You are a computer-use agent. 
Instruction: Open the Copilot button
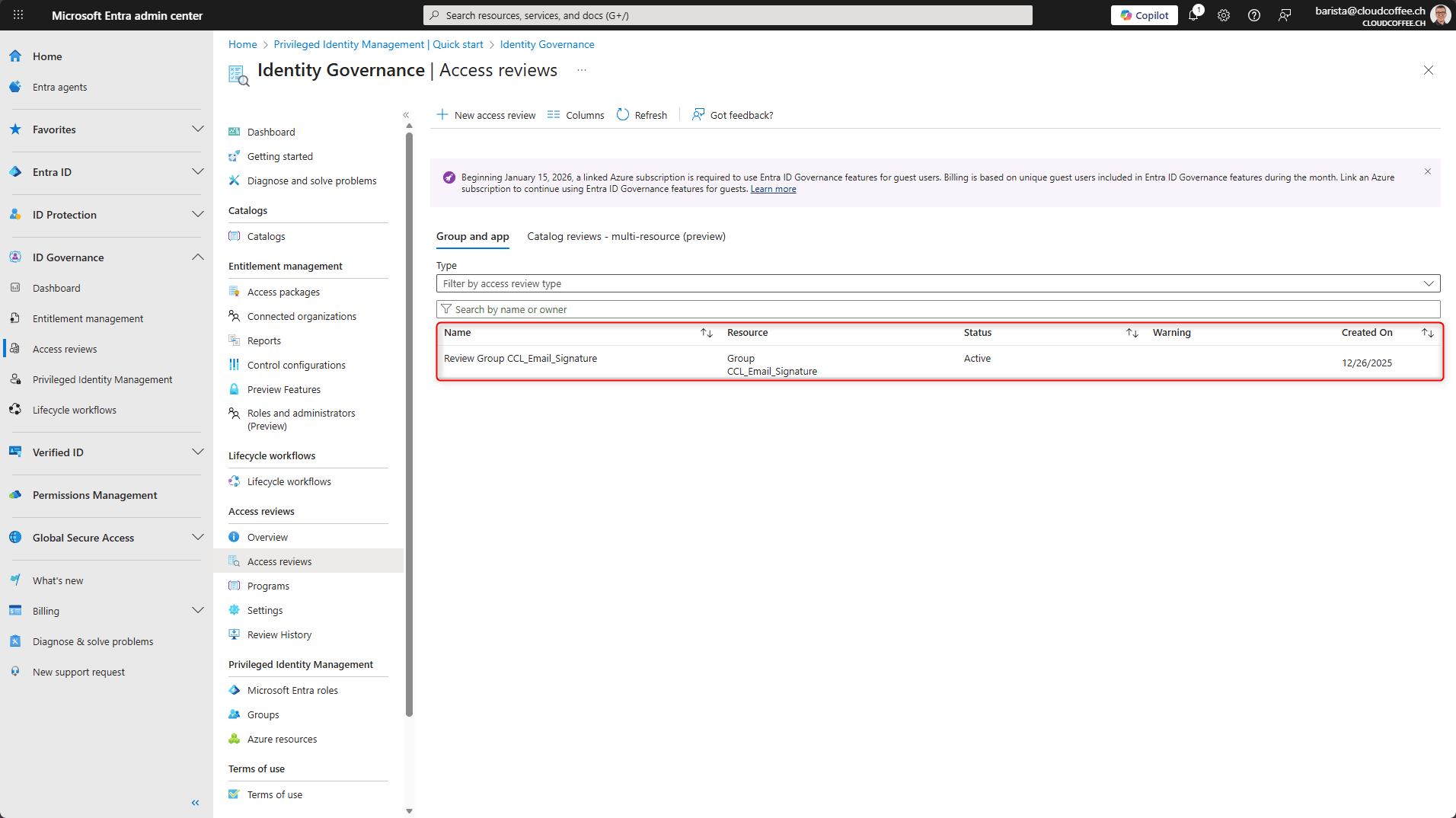point(1144,15)
